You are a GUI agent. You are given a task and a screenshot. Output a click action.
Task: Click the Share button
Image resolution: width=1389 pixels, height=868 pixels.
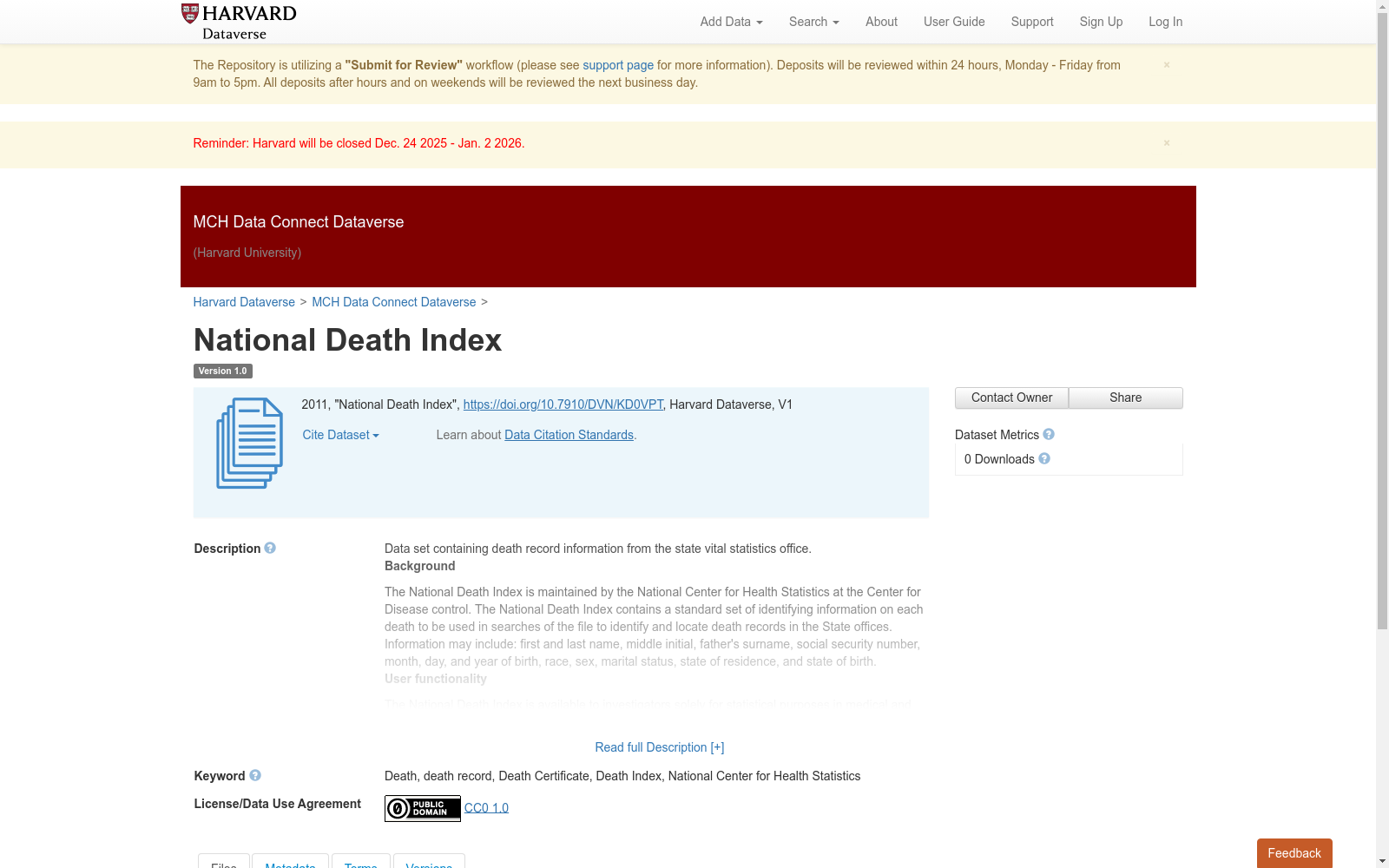(x=1126, y=398)
